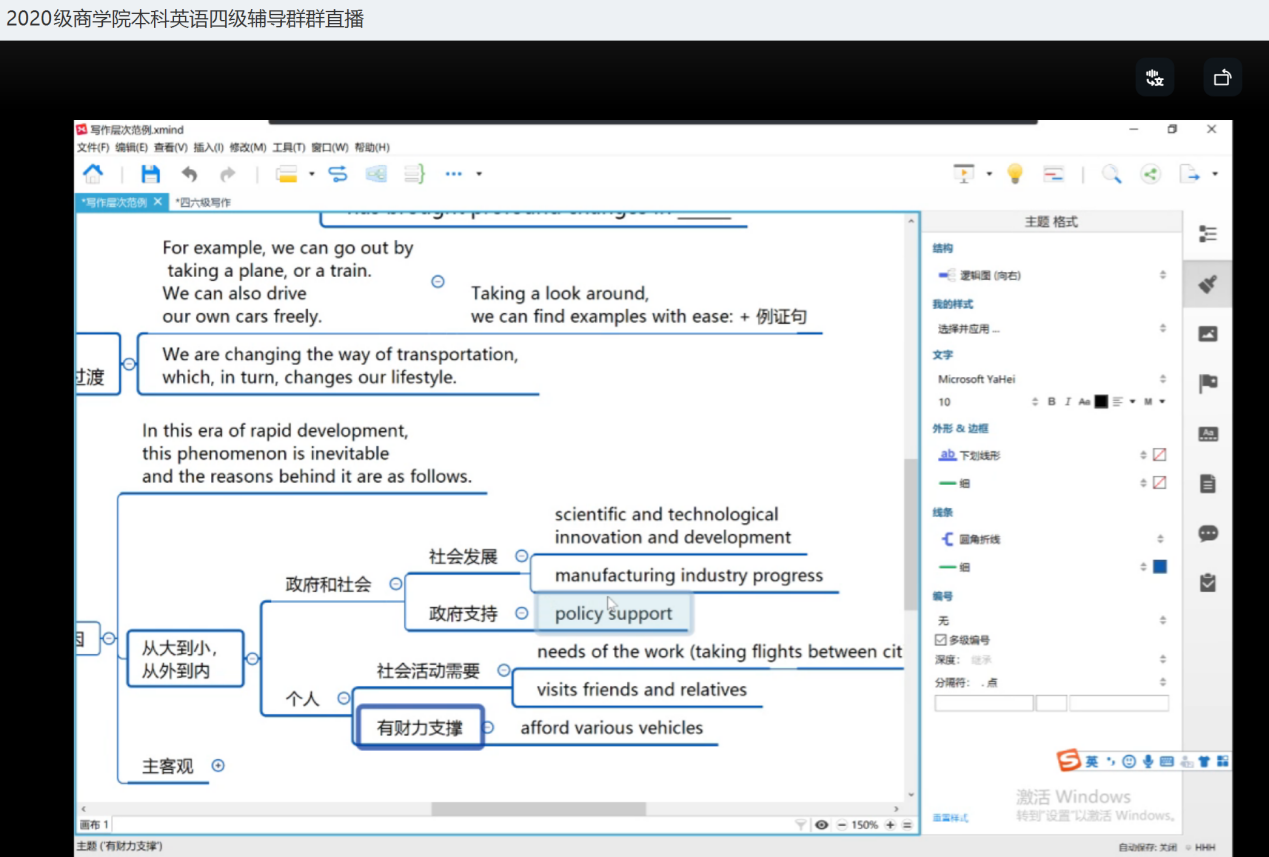Toggle italic text formatting
The image size is (1269, 857).
1067,402
